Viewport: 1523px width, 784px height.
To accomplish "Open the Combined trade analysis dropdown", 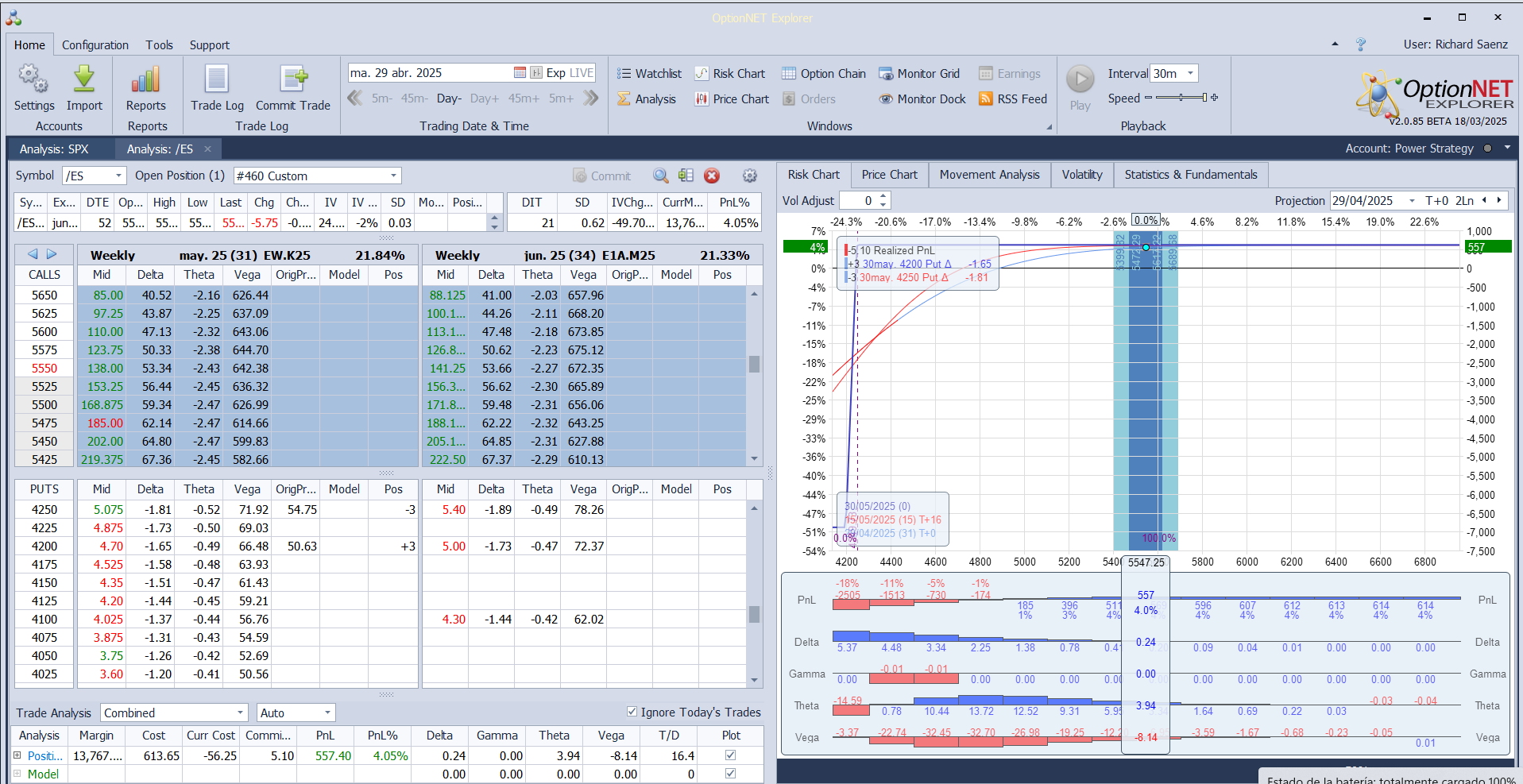I will [x=240, y=713].
